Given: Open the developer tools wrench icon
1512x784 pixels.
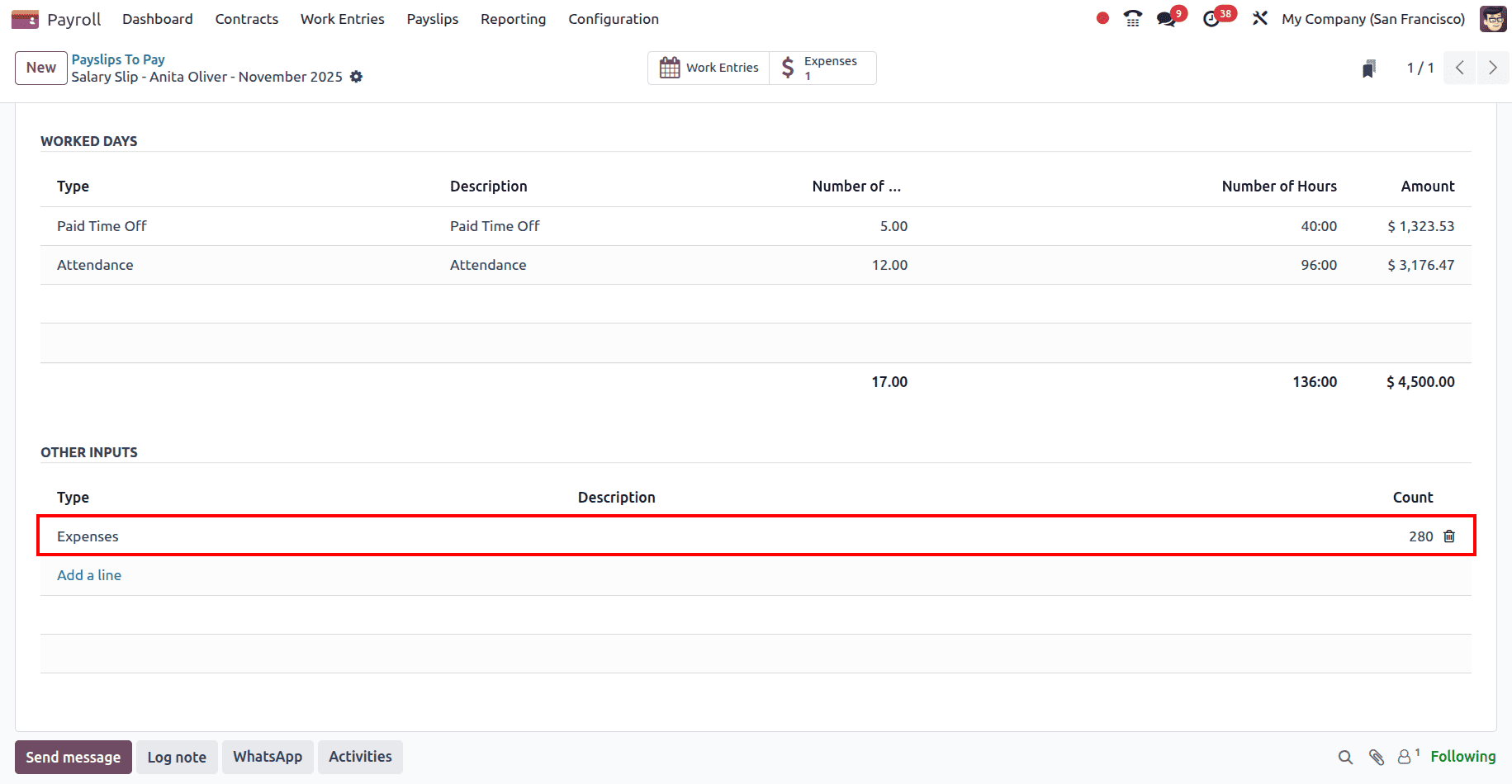Looking at the screenshot, I should 1259,17.
